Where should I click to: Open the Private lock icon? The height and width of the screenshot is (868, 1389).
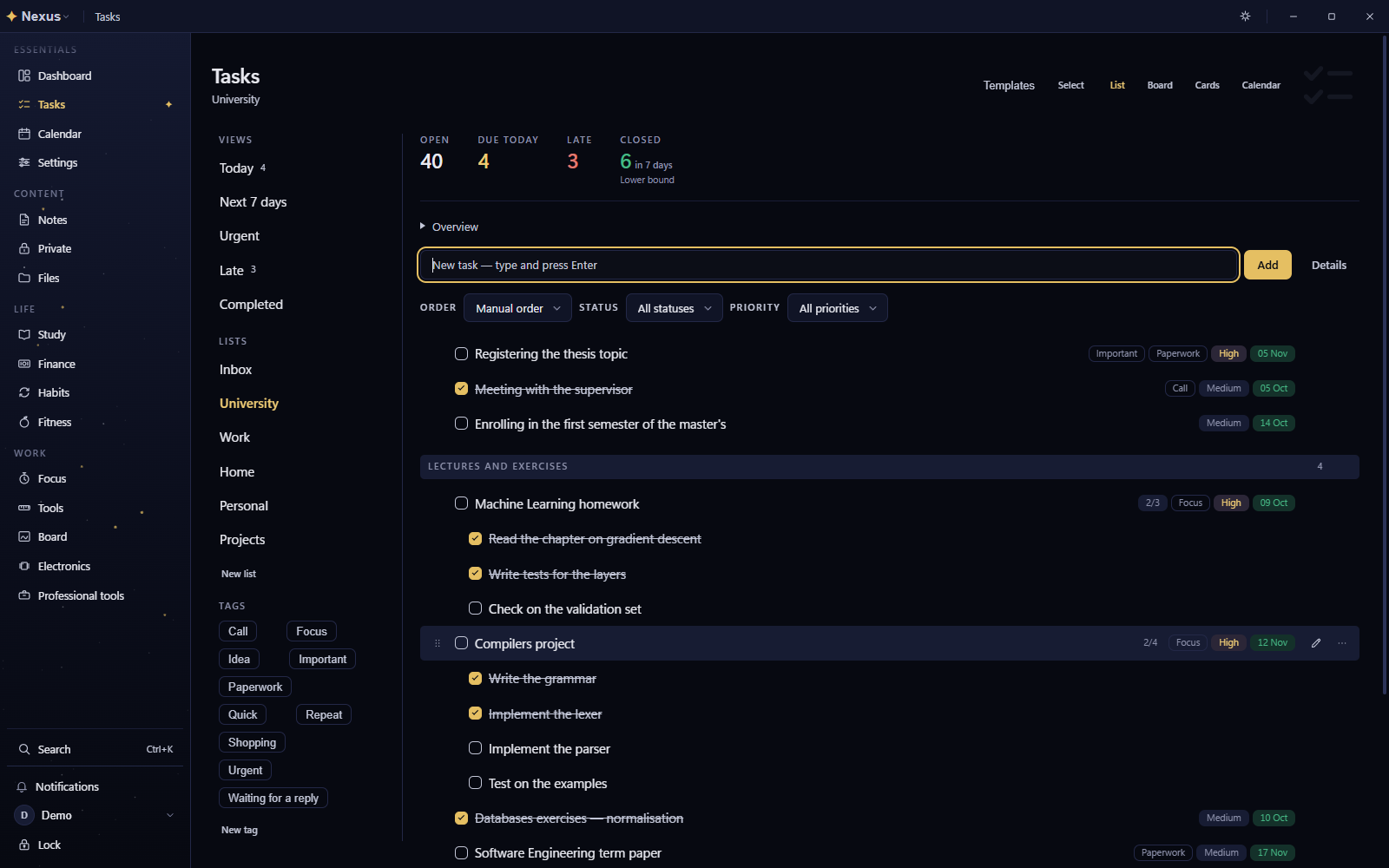pyautogui.click(x=24, y=248)
